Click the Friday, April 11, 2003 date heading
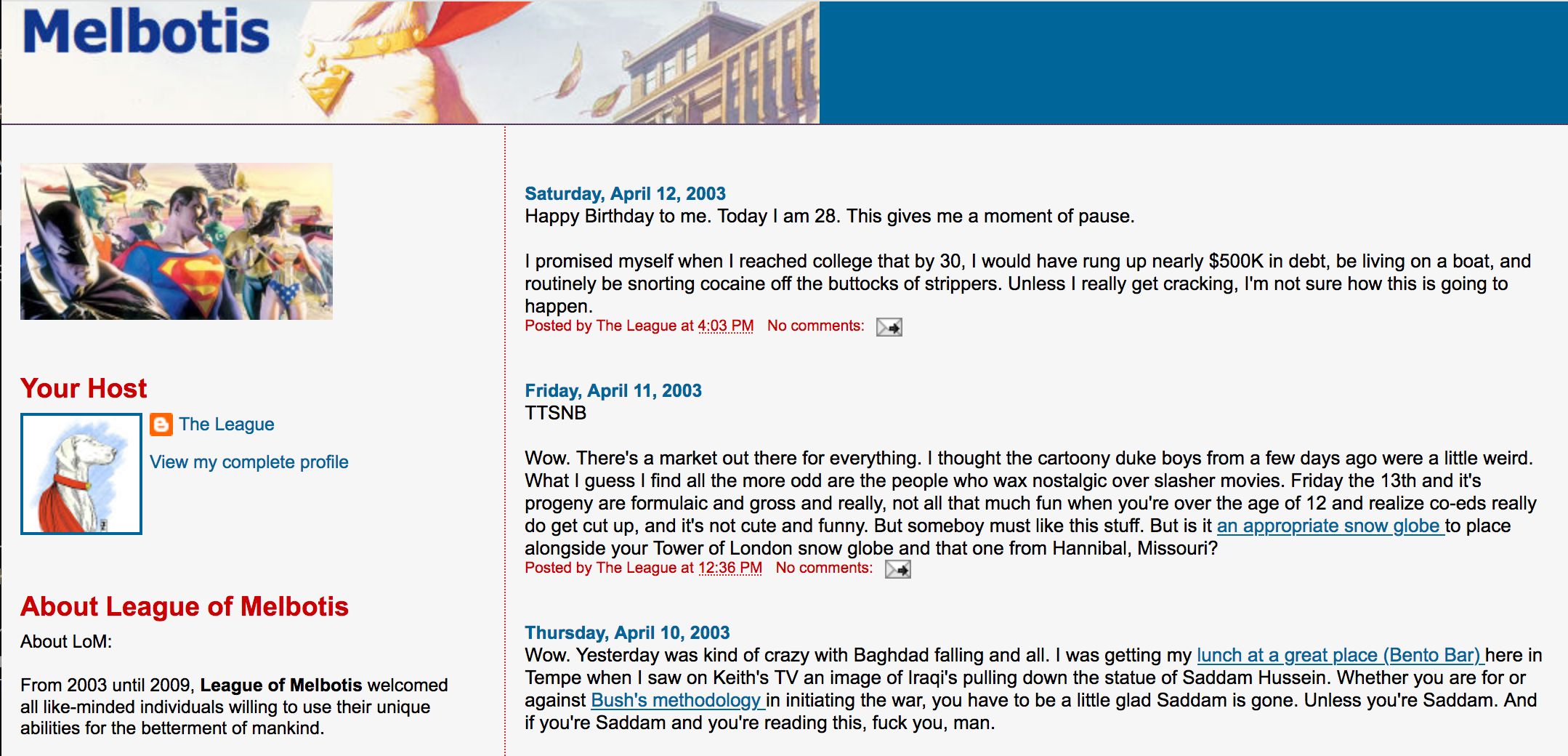Image resolution: width=1568 pixels, height=756 pixels. pos(613,390)
